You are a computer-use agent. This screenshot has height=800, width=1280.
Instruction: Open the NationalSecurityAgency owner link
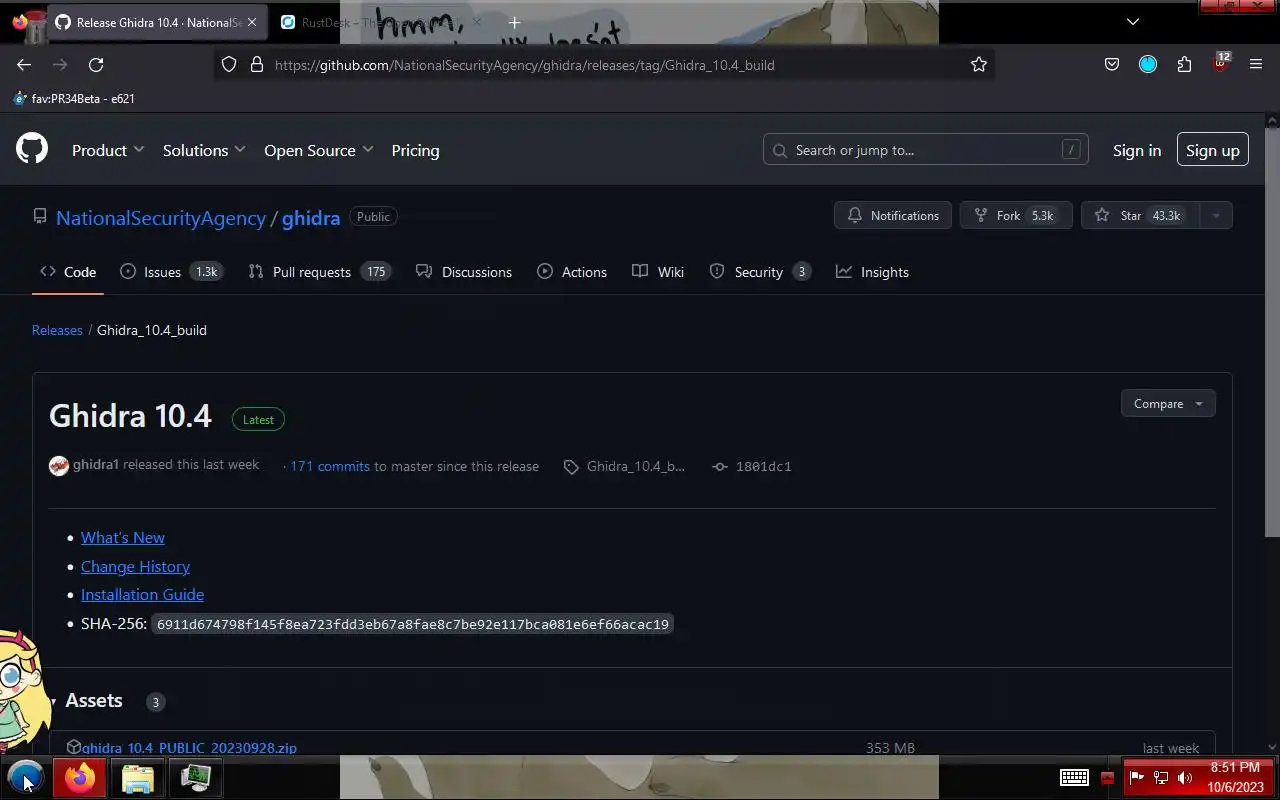[161, 218]
